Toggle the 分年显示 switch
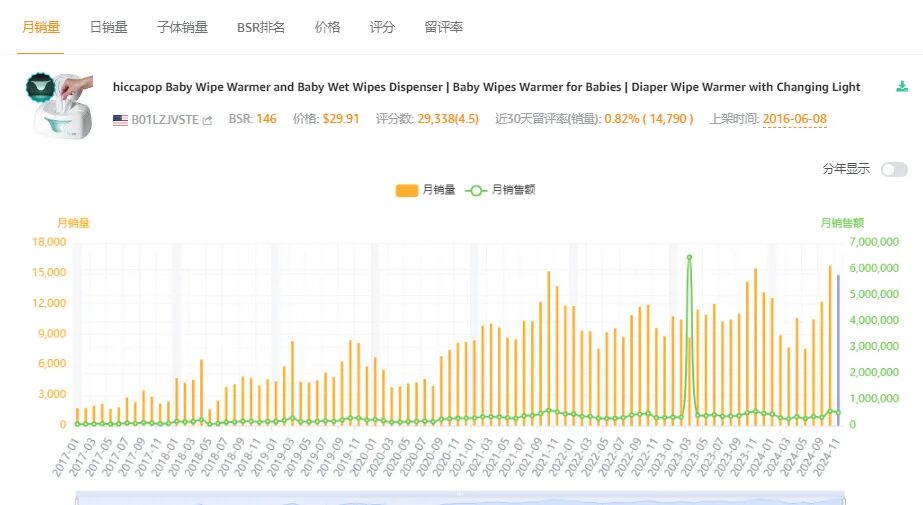The image size is (923, 505). point(894,170)
